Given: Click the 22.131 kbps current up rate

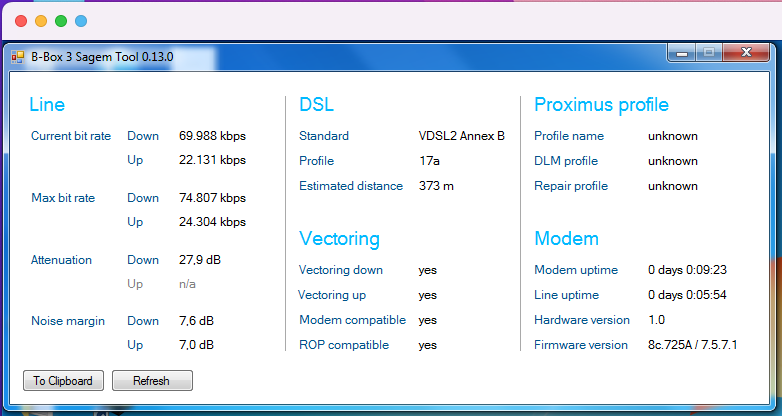Looking at the screenshot, I should [212, 160].
